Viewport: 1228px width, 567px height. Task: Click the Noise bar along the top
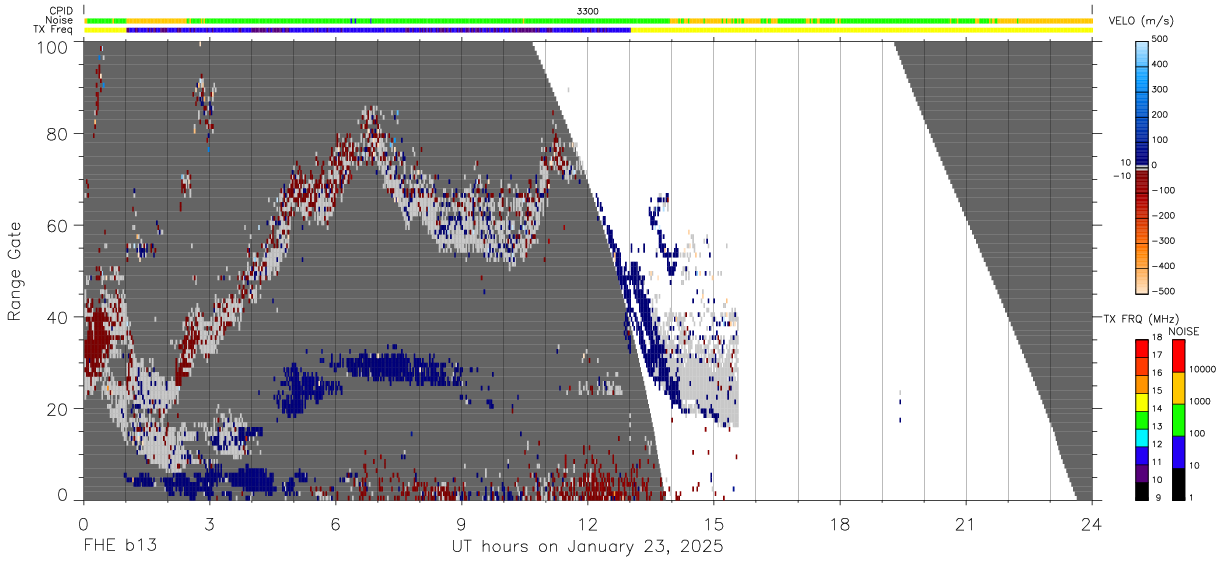point(588,20)
